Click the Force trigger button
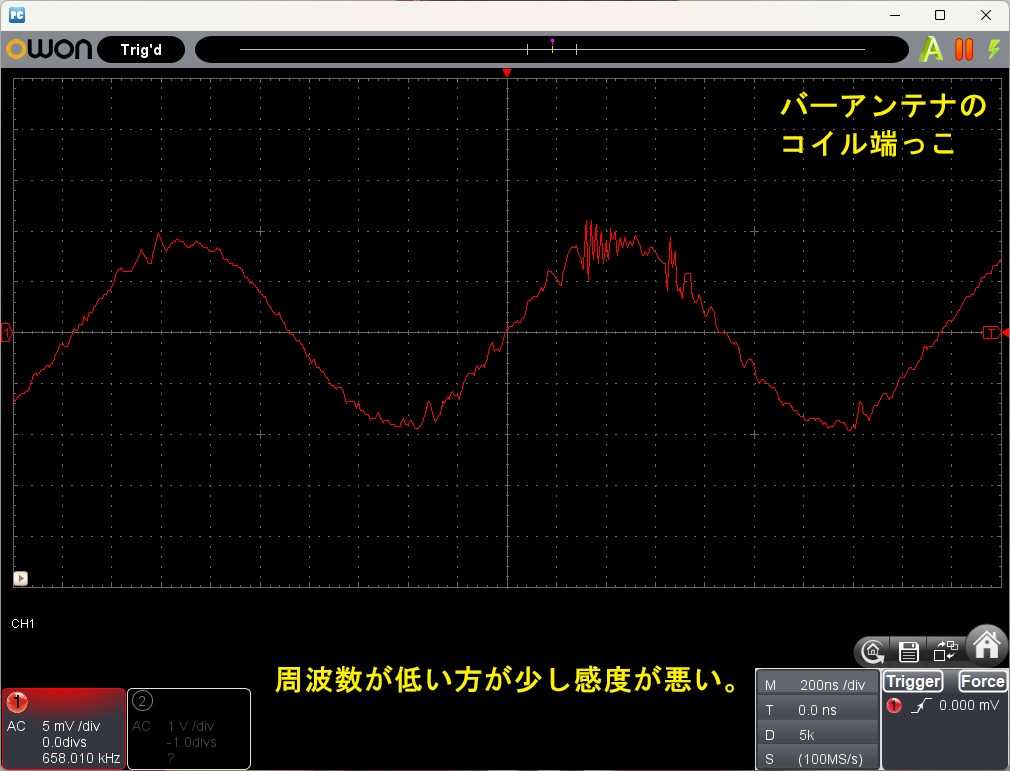This screenshot has height=771, width=1010. [x=982, y=681]
